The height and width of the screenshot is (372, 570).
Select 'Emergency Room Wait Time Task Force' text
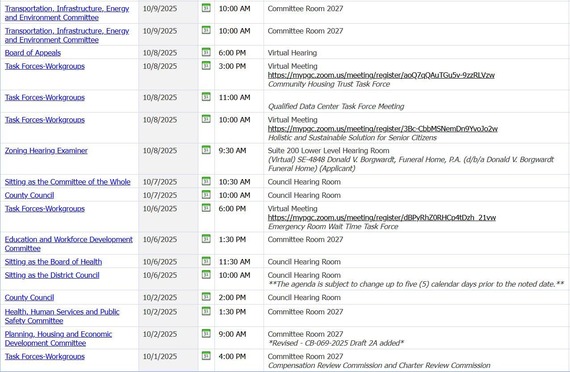click(333, 227)
